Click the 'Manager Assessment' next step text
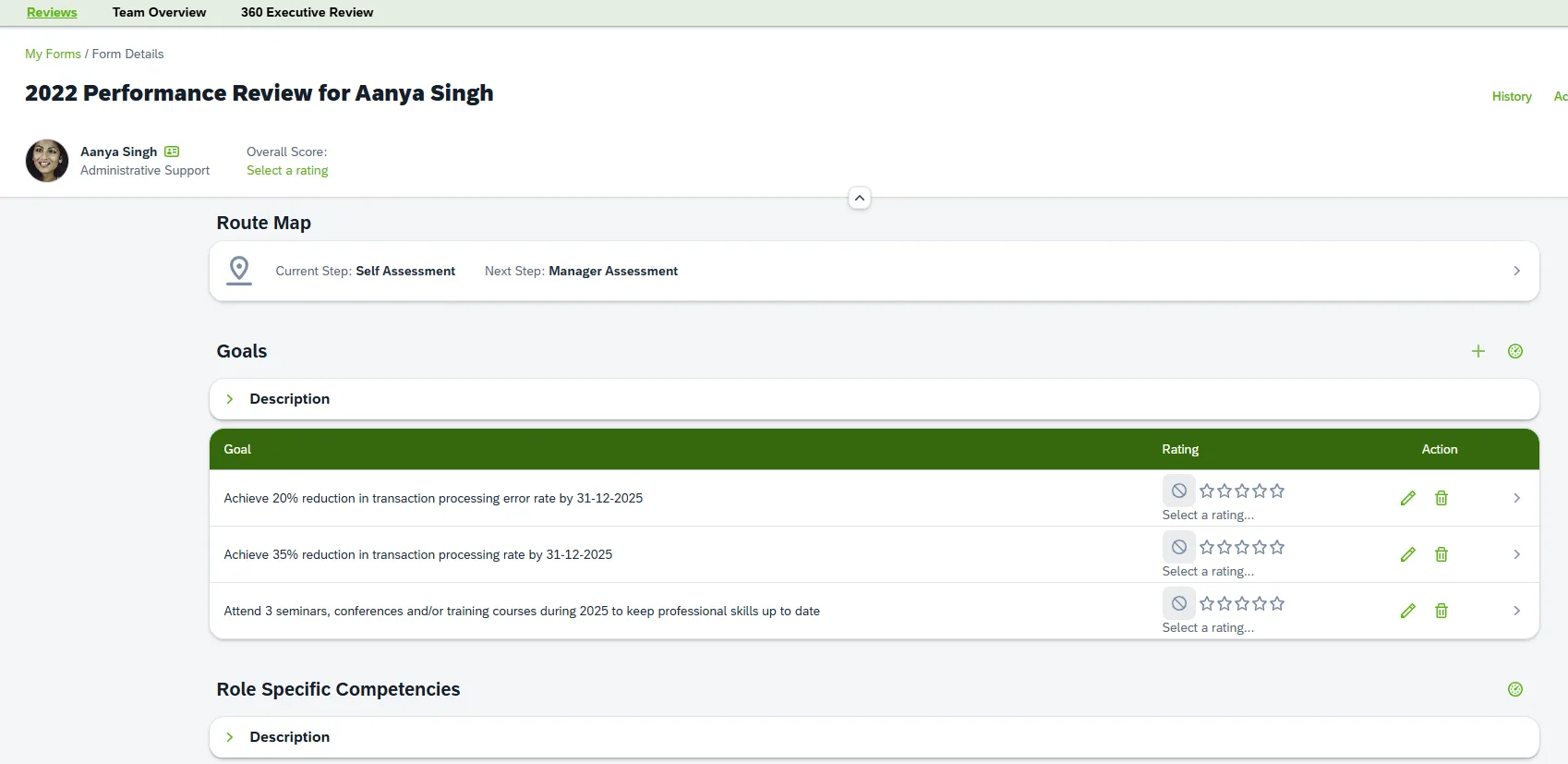 613,271
